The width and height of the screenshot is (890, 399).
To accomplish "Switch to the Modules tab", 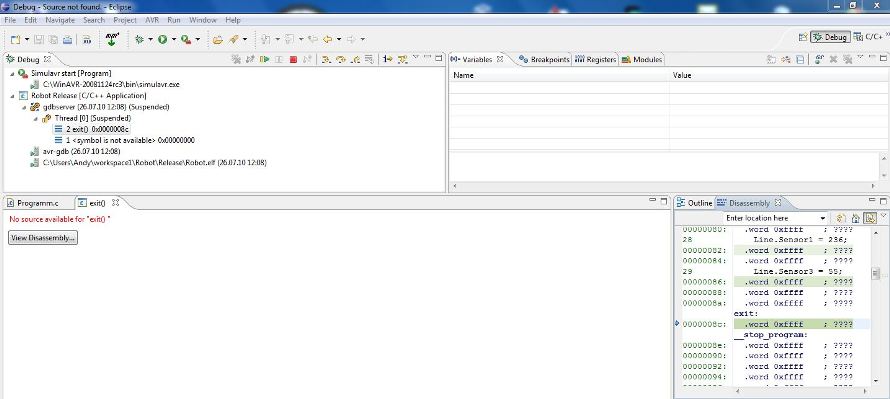I will point(641,60).
